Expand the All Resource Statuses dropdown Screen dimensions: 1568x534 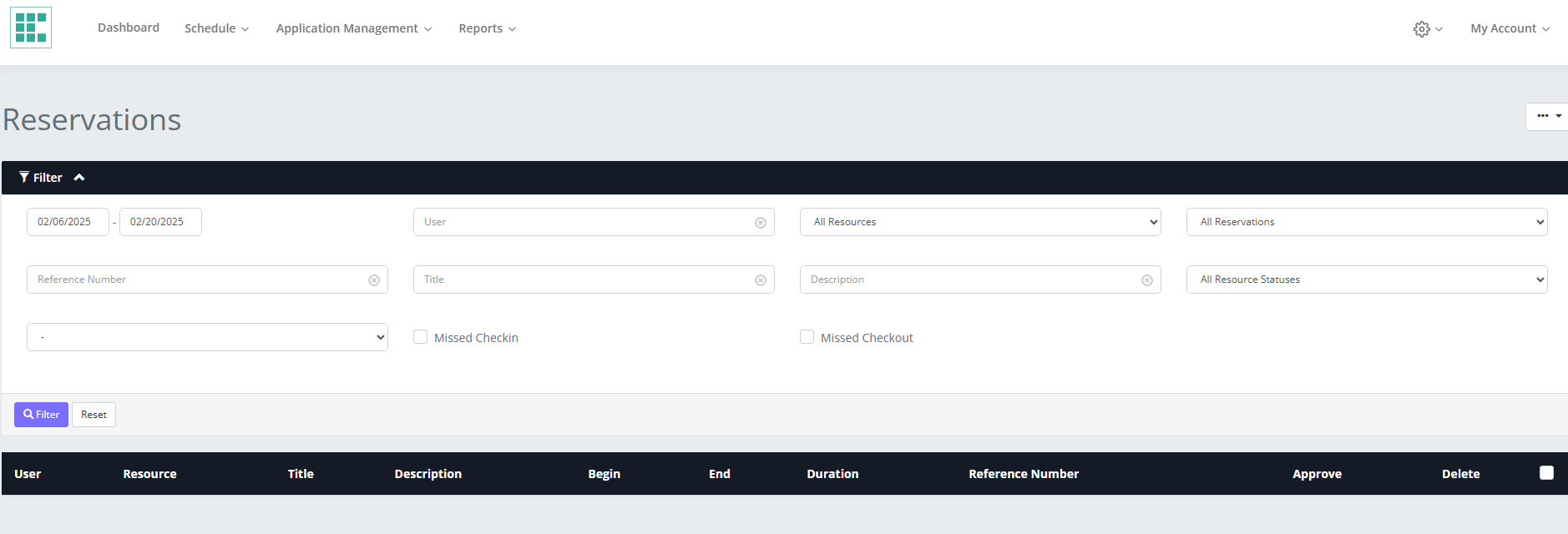1366,280
